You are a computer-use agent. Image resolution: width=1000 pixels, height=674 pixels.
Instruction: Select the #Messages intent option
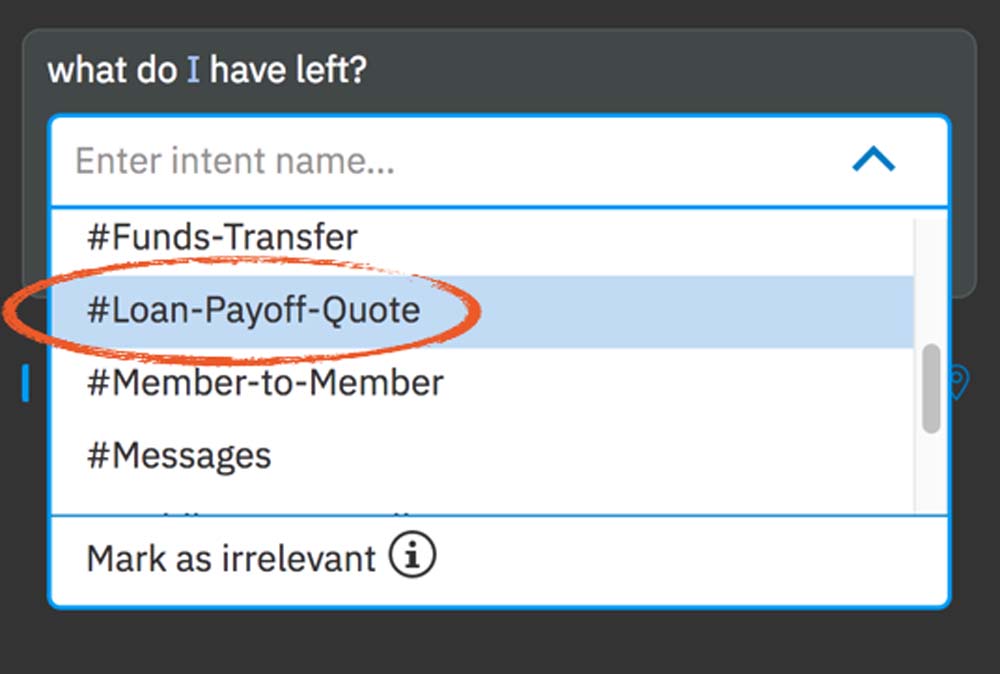(x=179, y=456)
